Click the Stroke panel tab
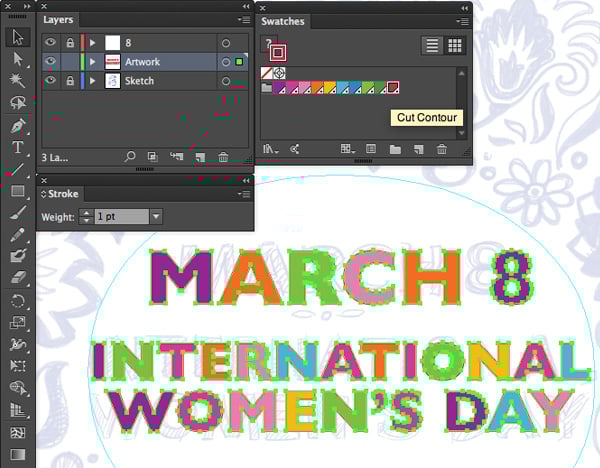600x468 pixels. 60,194
